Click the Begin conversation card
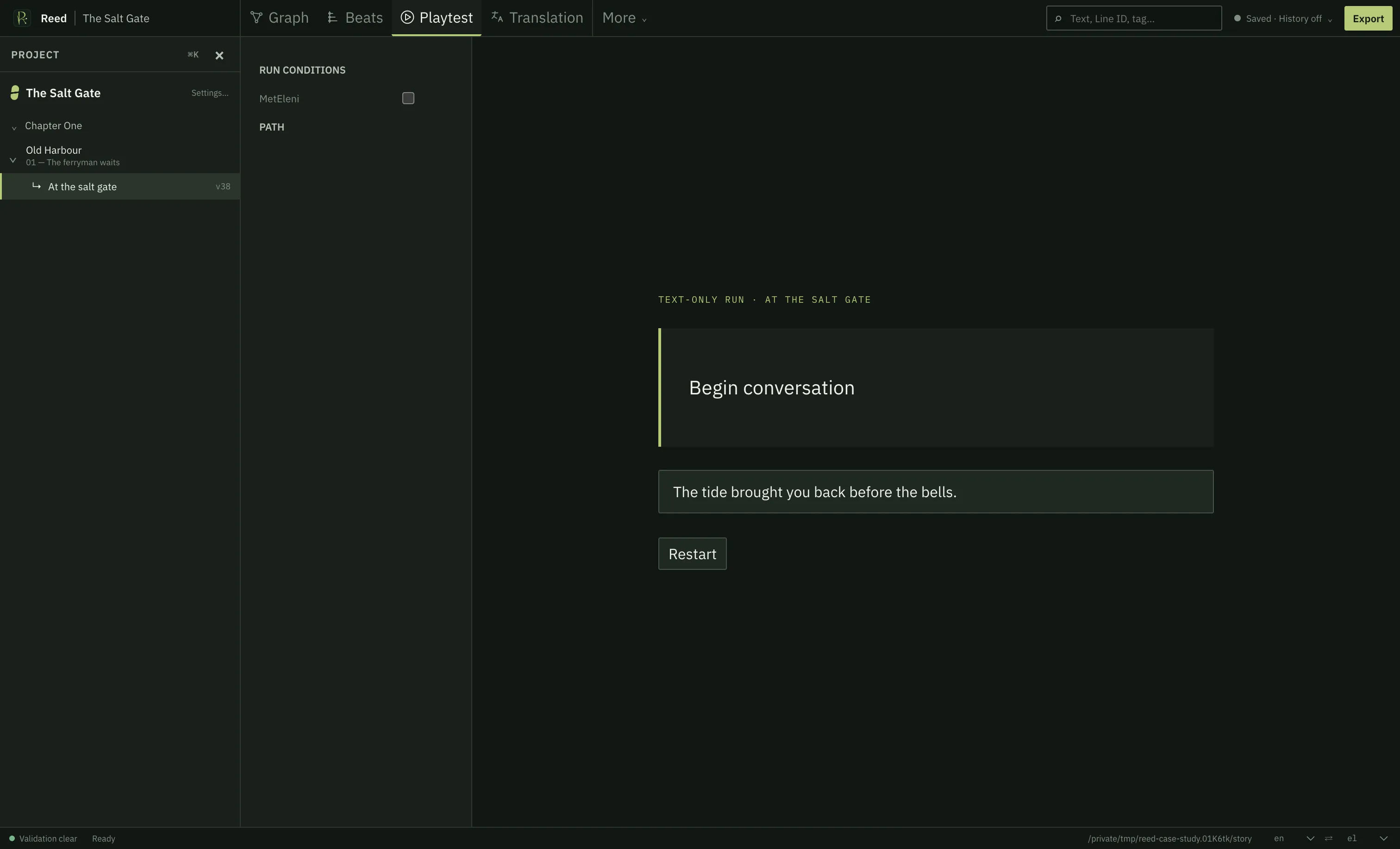Screen dimensions: 1400x849 (936, 387)
